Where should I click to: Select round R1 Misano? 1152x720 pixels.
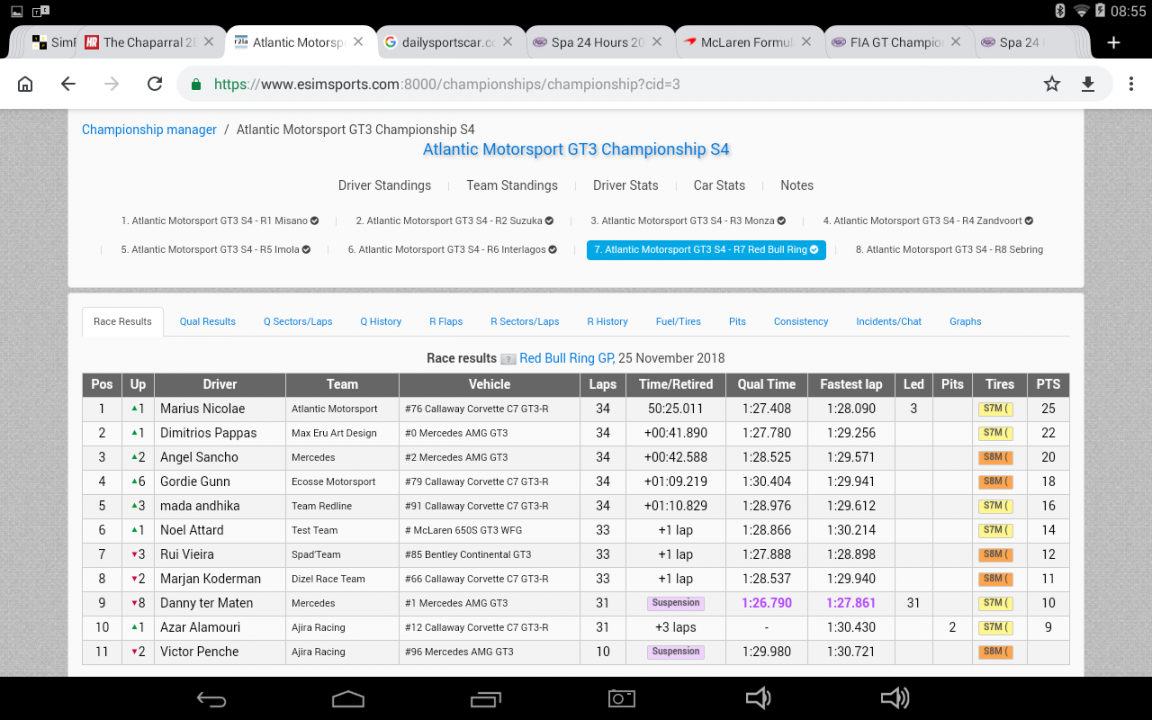click(220, 220)
